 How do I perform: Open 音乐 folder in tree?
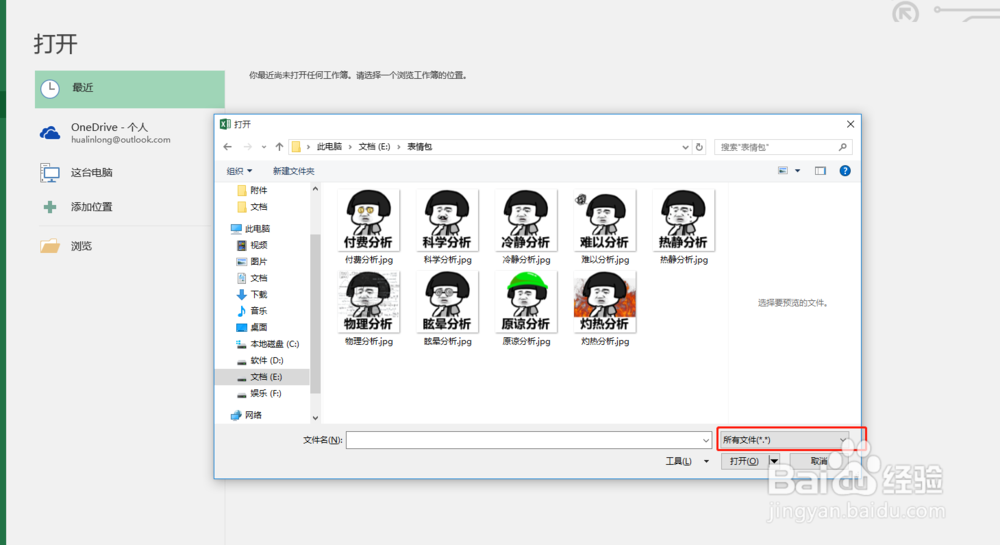tap(253, 311)
